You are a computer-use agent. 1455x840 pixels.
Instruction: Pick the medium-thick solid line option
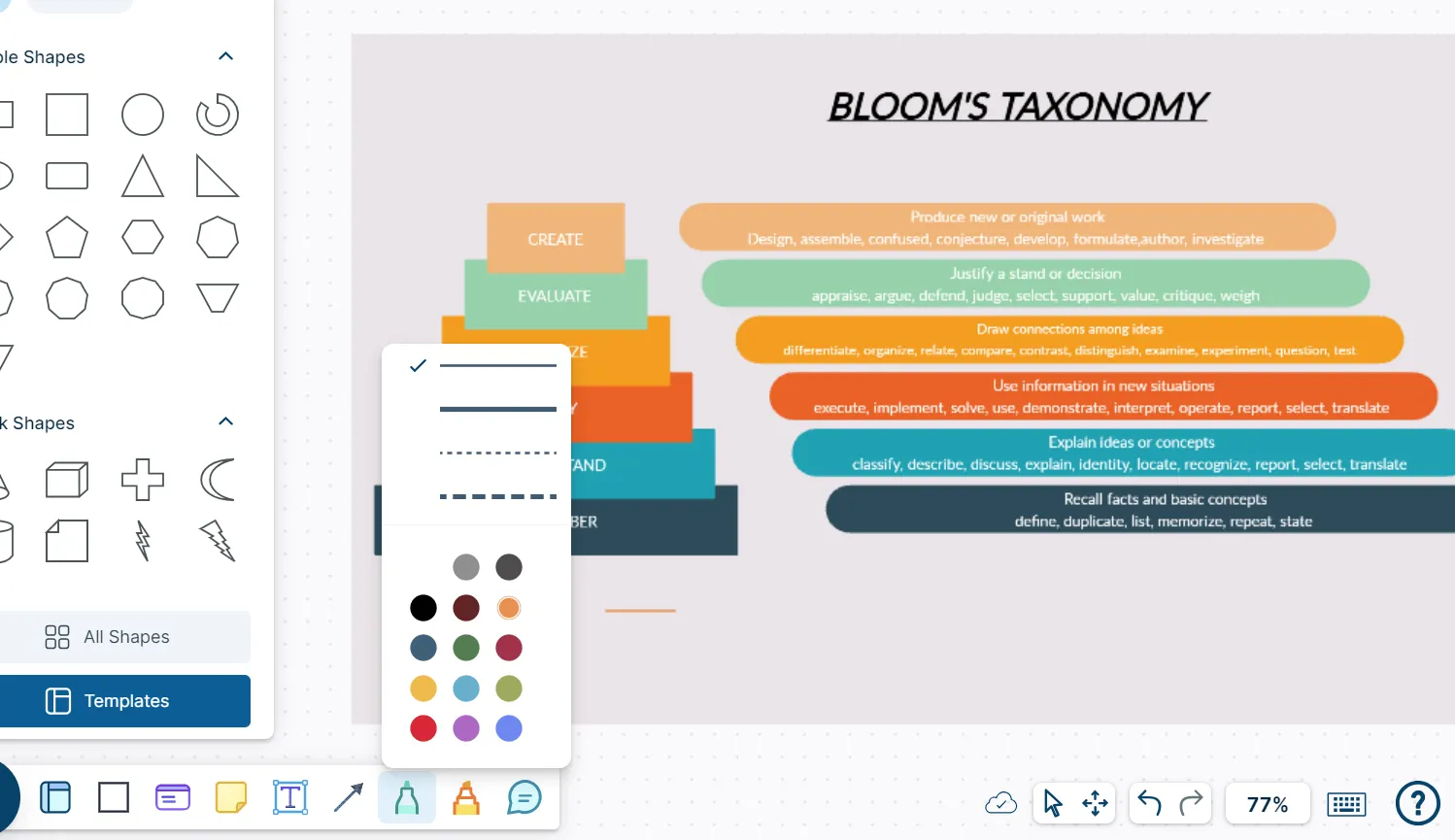click(497, 410)
